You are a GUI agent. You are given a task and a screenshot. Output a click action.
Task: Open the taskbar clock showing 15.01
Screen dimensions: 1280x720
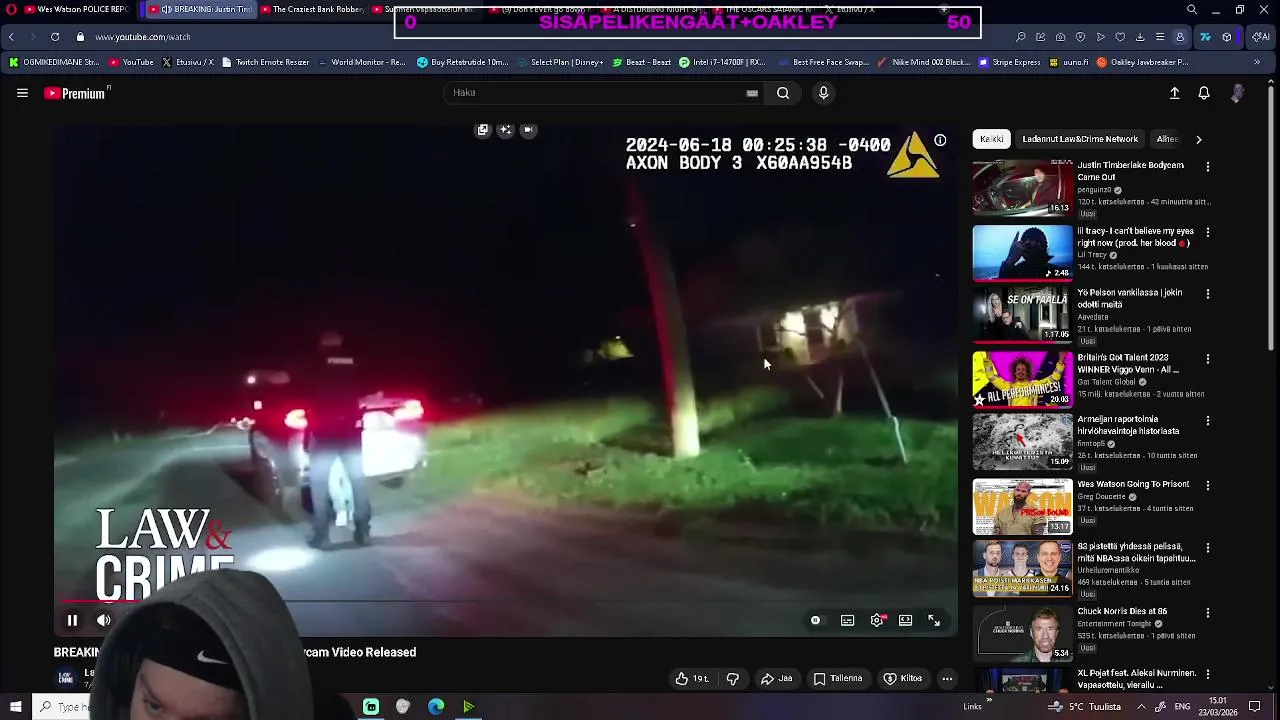click(1217, 707)
